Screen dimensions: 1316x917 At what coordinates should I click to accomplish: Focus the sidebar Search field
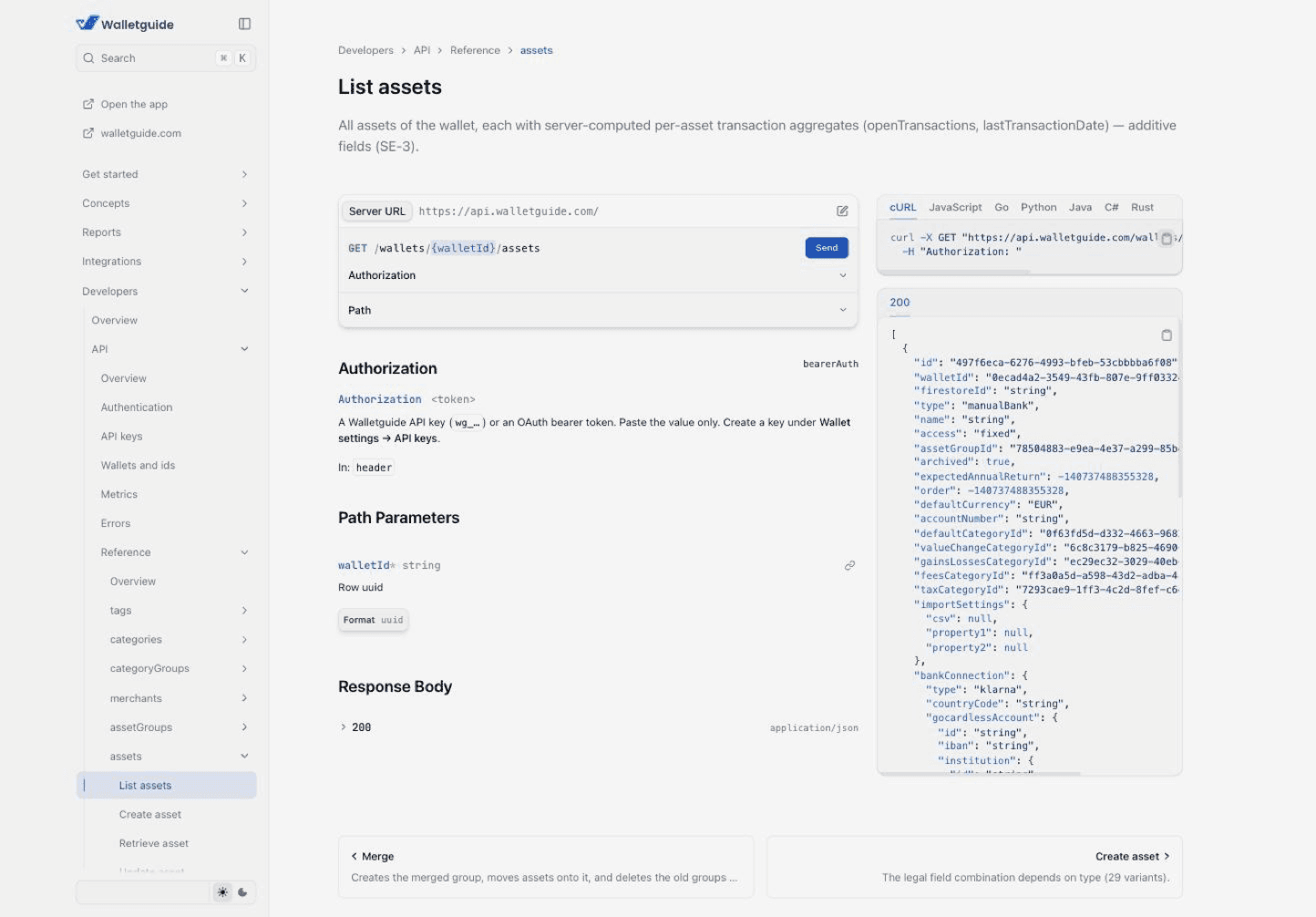pos(166,58)
